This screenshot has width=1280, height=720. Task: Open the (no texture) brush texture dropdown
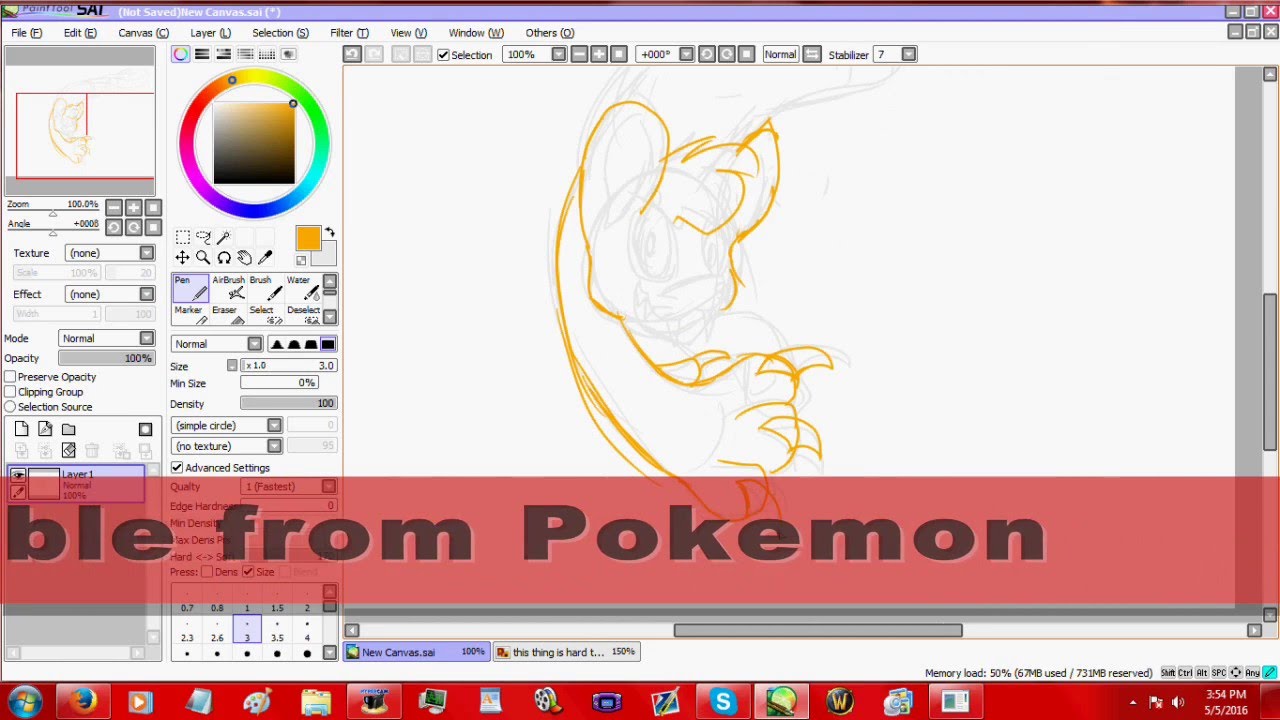(x=226, y=446)
